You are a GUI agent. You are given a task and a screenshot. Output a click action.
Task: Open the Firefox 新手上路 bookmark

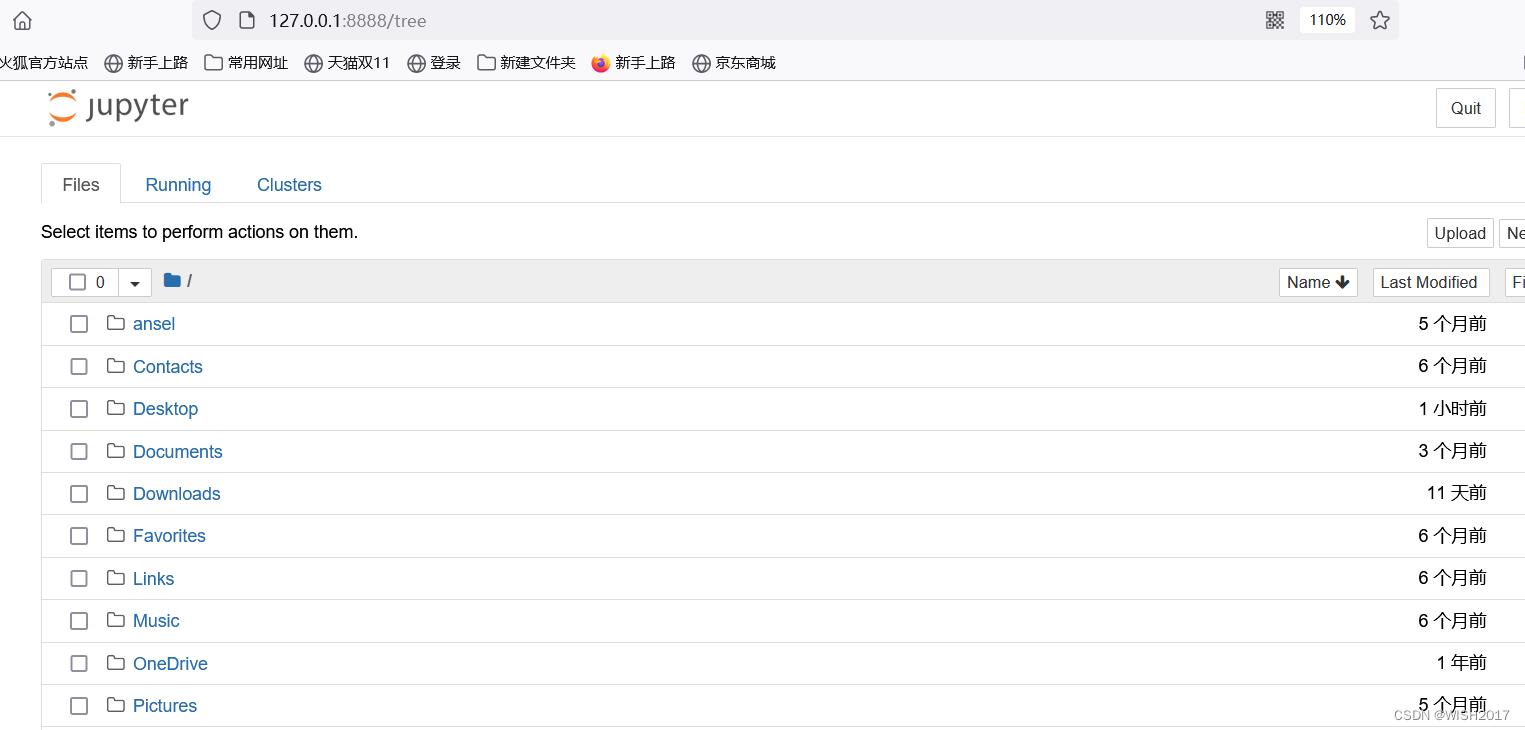634,63
